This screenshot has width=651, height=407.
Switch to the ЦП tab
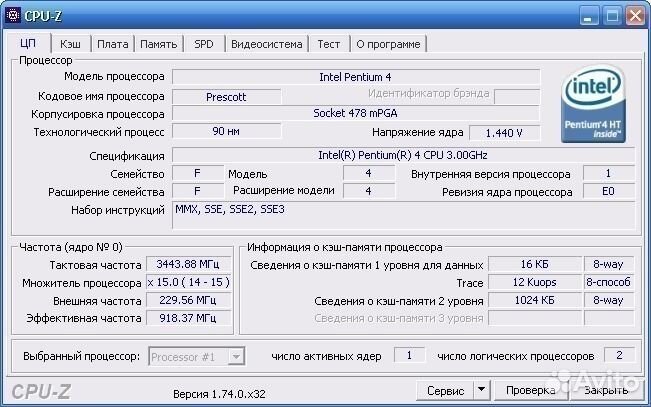click(28, 43)
